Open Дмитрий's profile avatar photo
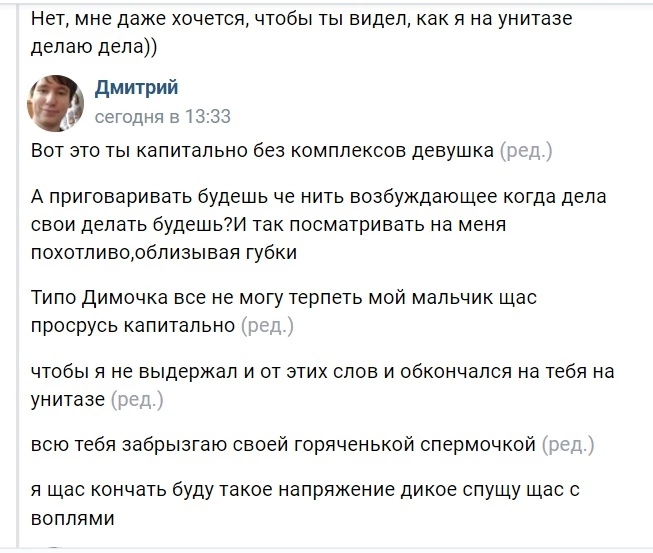 (55, 103)
